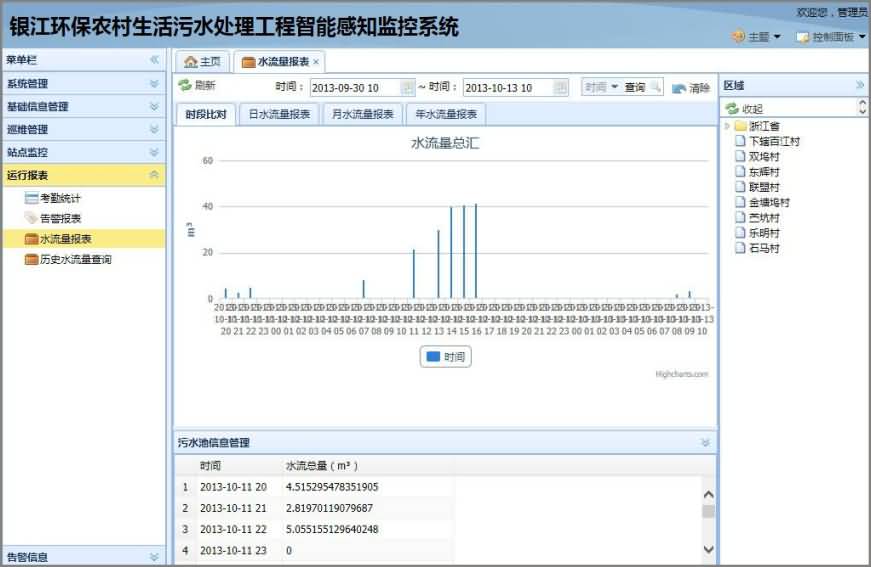The image size is (871, 567).
Task: Expand the 浙江省 tree node
Action: coord(727,126)
